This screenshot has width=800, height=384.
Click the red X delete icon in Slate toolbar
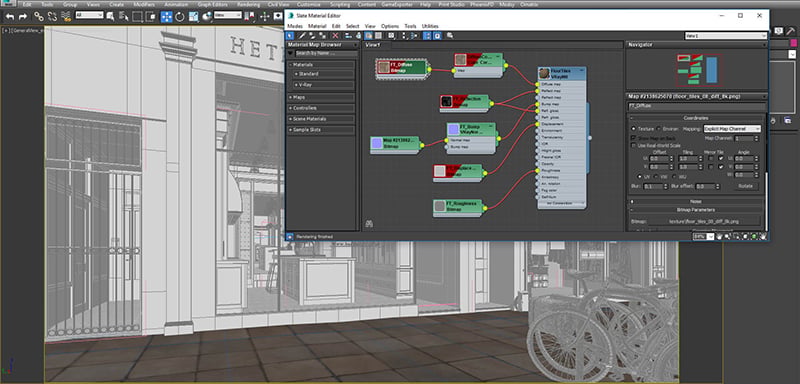pos(335,36)
